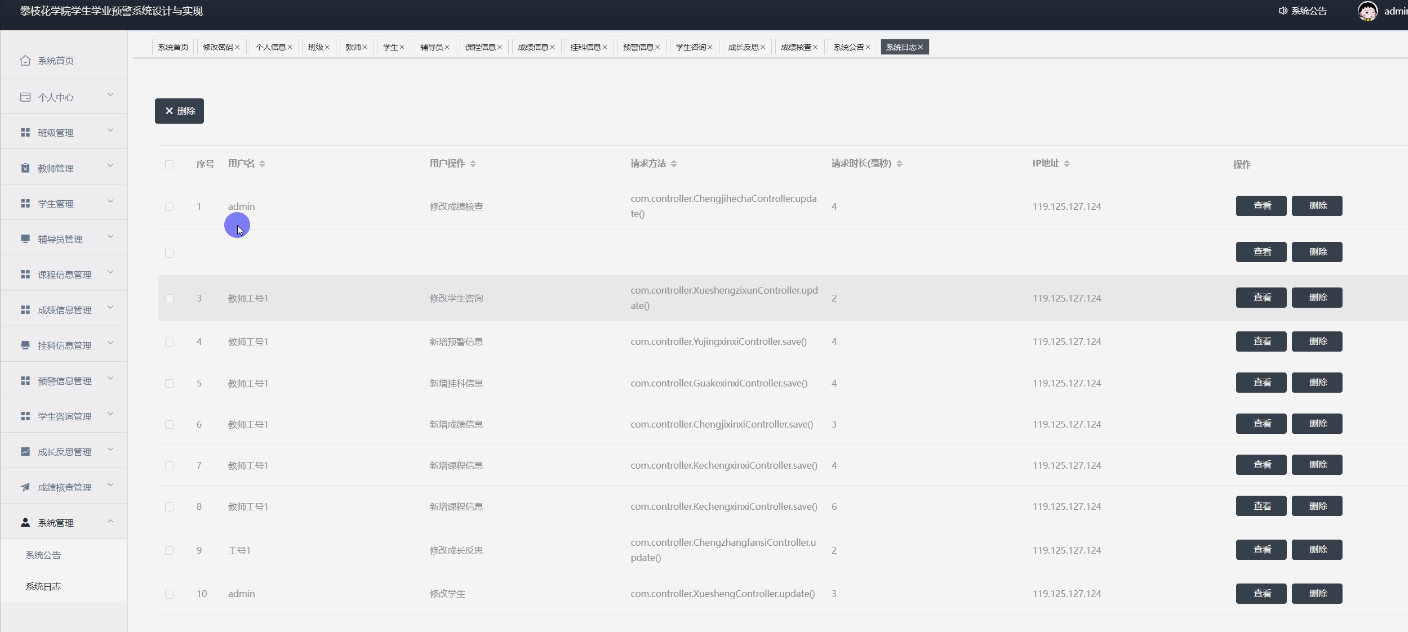Screen dimensions: 1408x632
Task: Check the 新增预警信息 log row
Action: 168,341
